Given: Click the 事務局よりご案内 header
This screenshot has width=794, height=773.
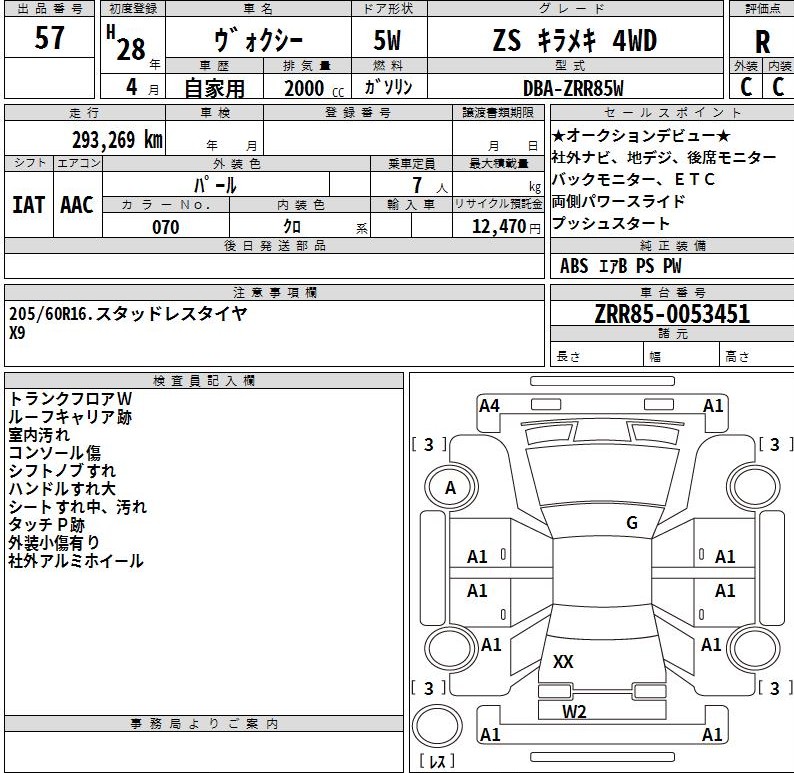Looking at the screenshot, I should pos(204,724).
